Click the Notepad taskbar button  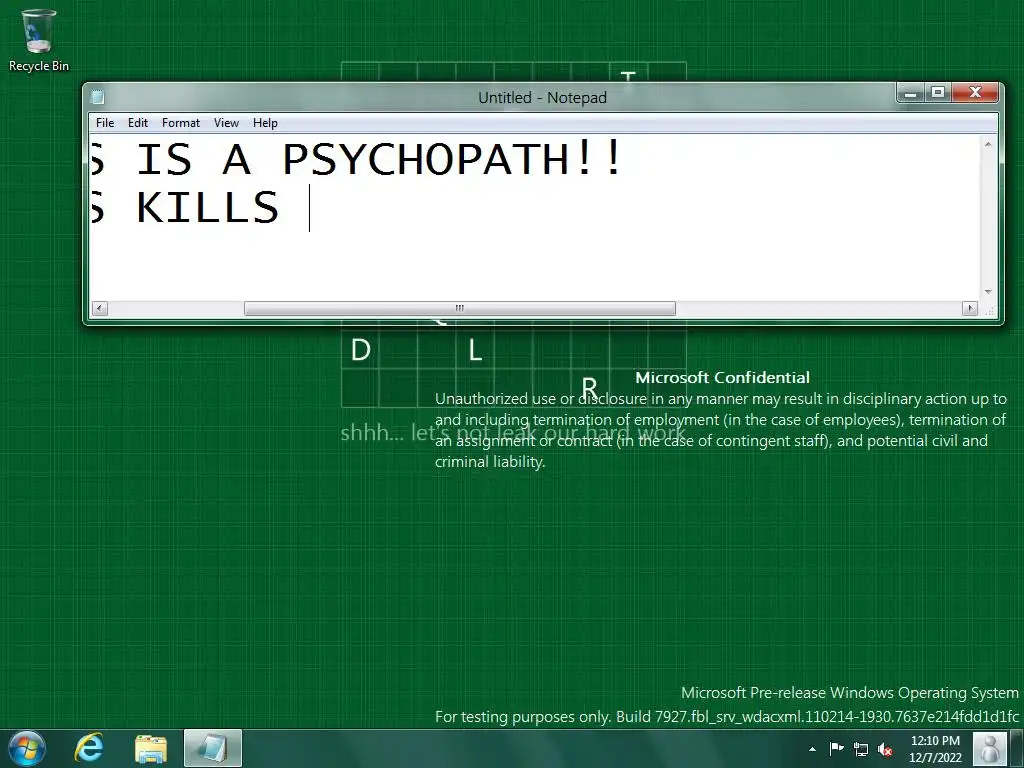(213, 748)
